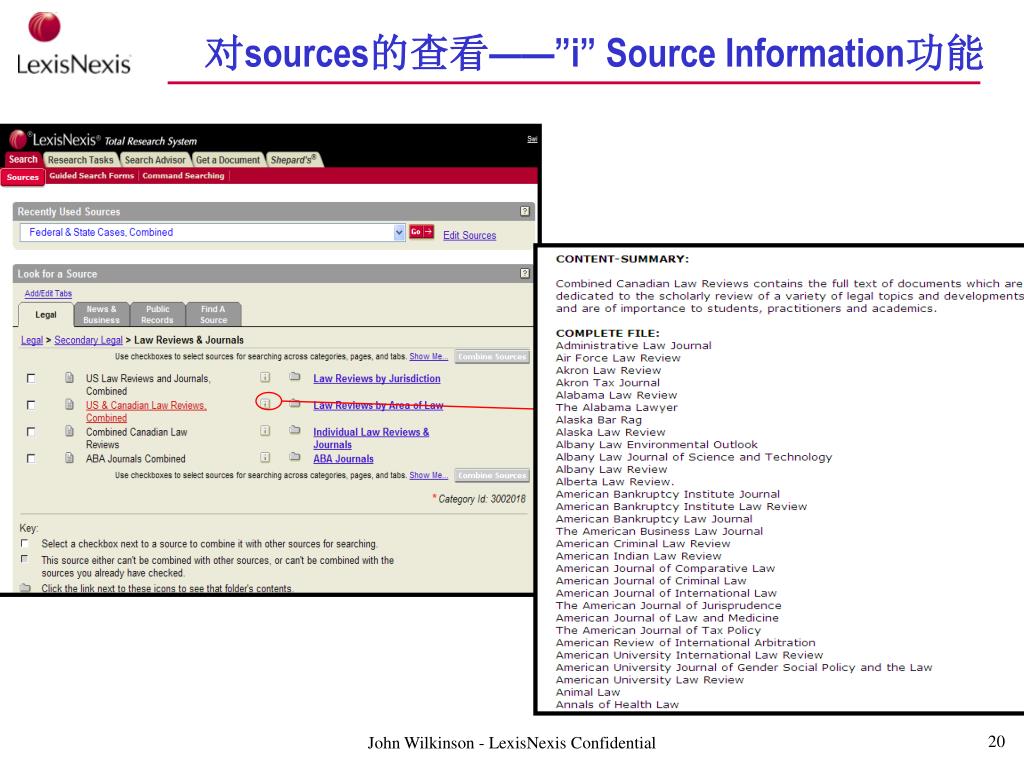Open Law Reviews by Area of Law link

378,406
